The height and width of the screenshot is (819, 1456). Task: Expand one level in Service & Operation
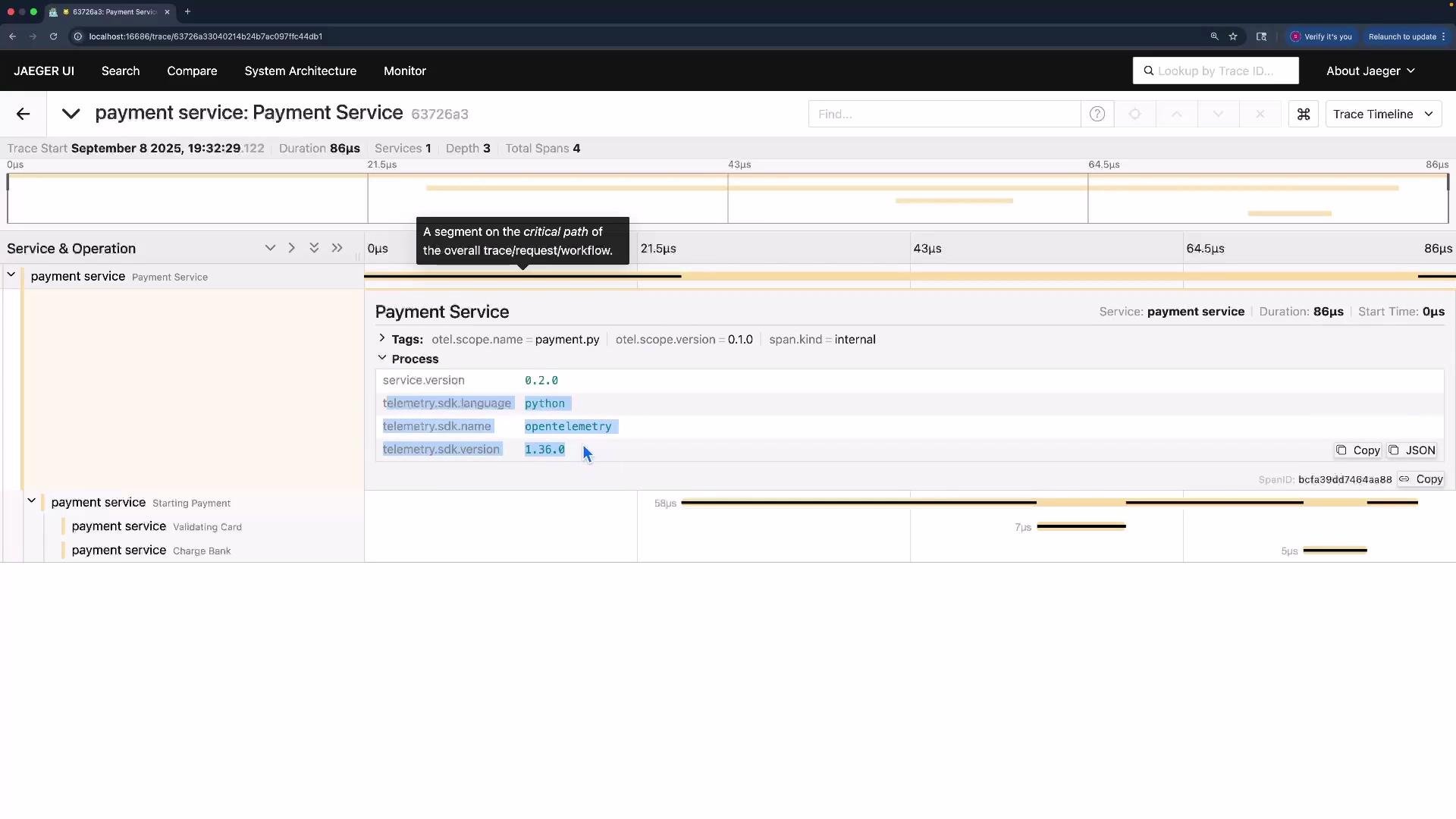coord(270,248)
